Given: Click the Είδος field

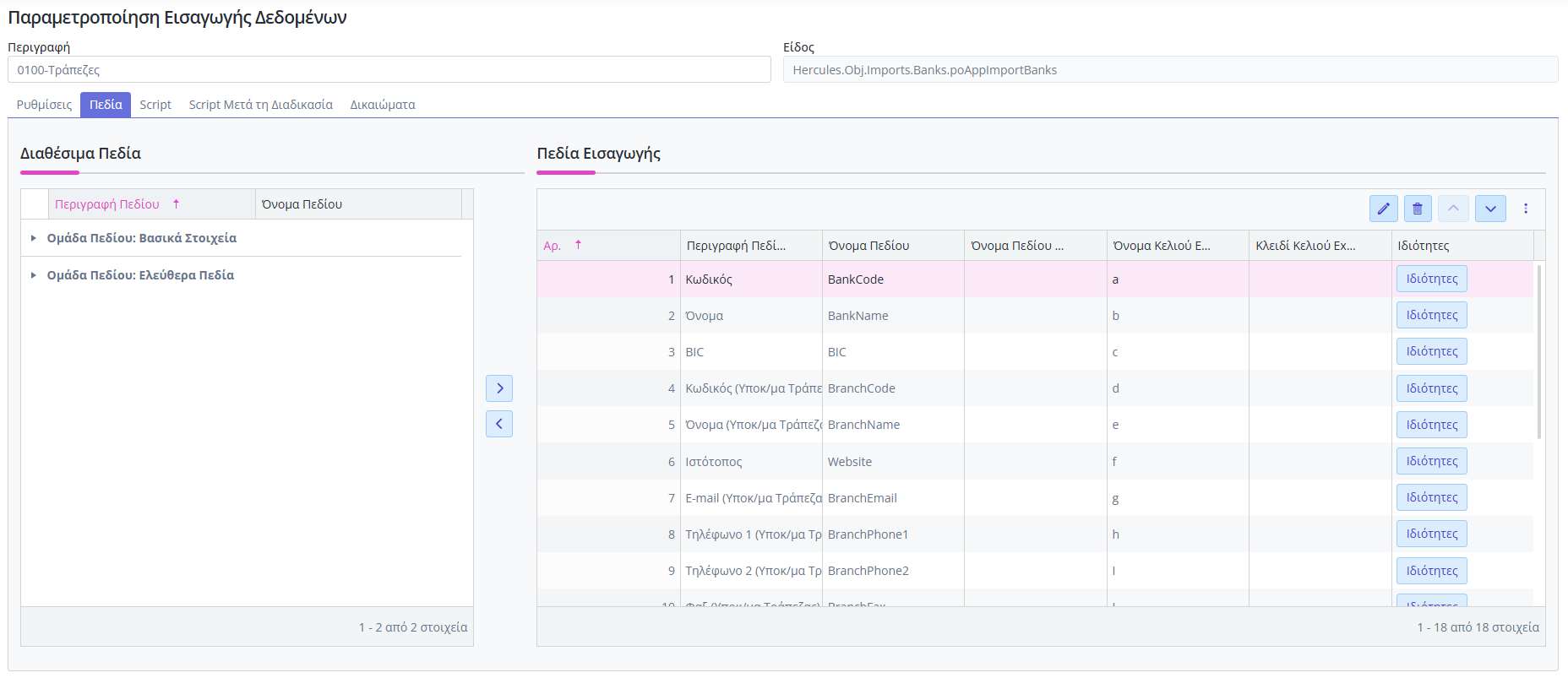Looking at the screenshot, I should click(1170, 70).
